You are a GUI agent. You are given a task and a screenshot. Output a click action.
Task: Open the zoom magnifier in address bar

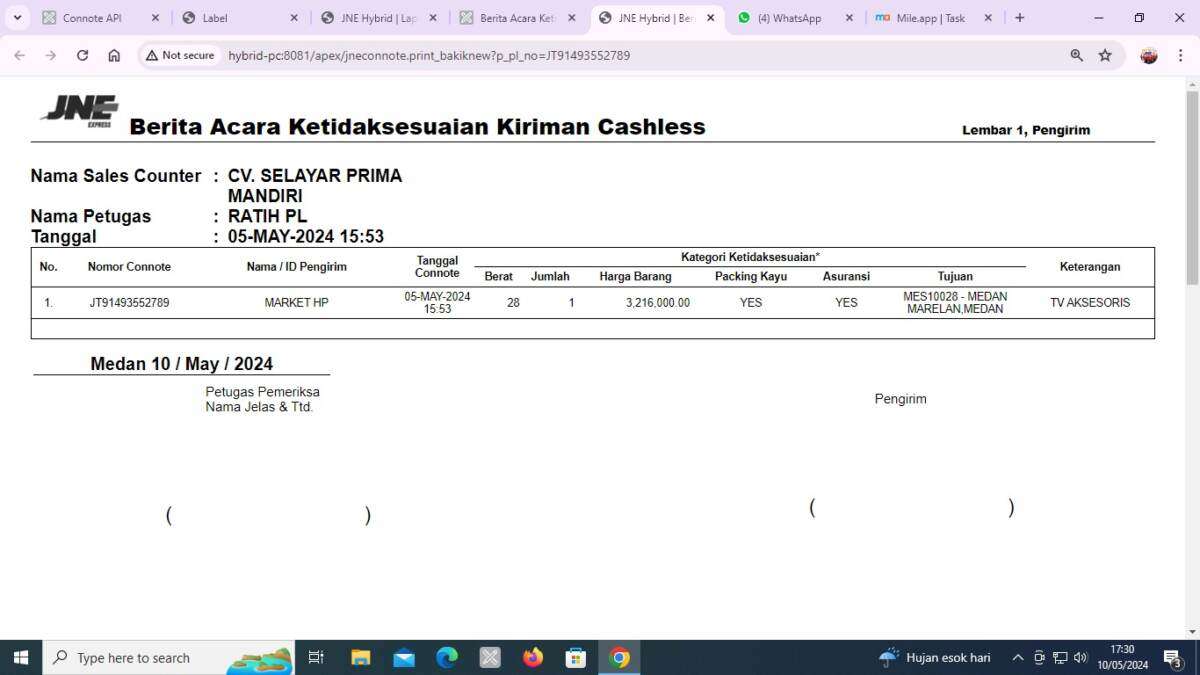click(1077, 56)
